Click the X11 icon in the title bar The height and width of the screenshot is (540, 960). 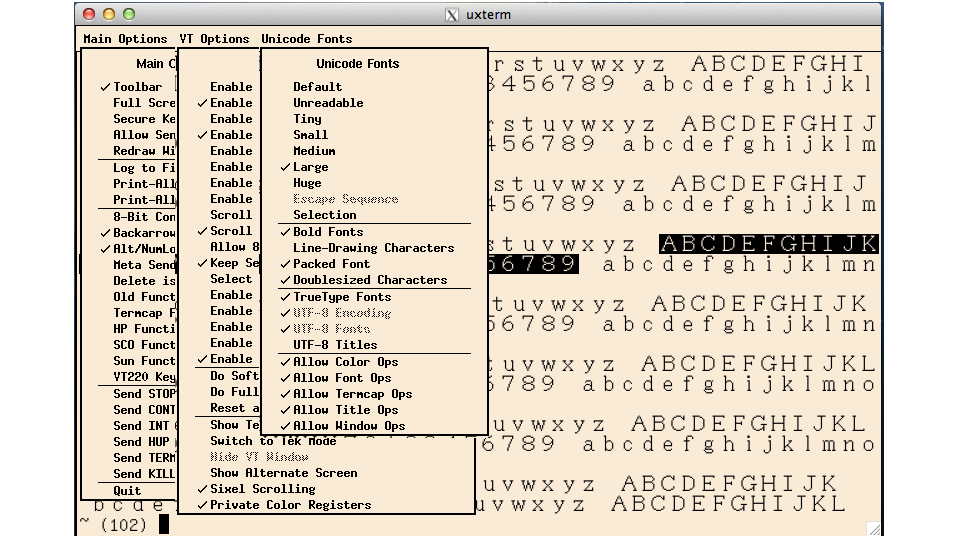(452, 14)
